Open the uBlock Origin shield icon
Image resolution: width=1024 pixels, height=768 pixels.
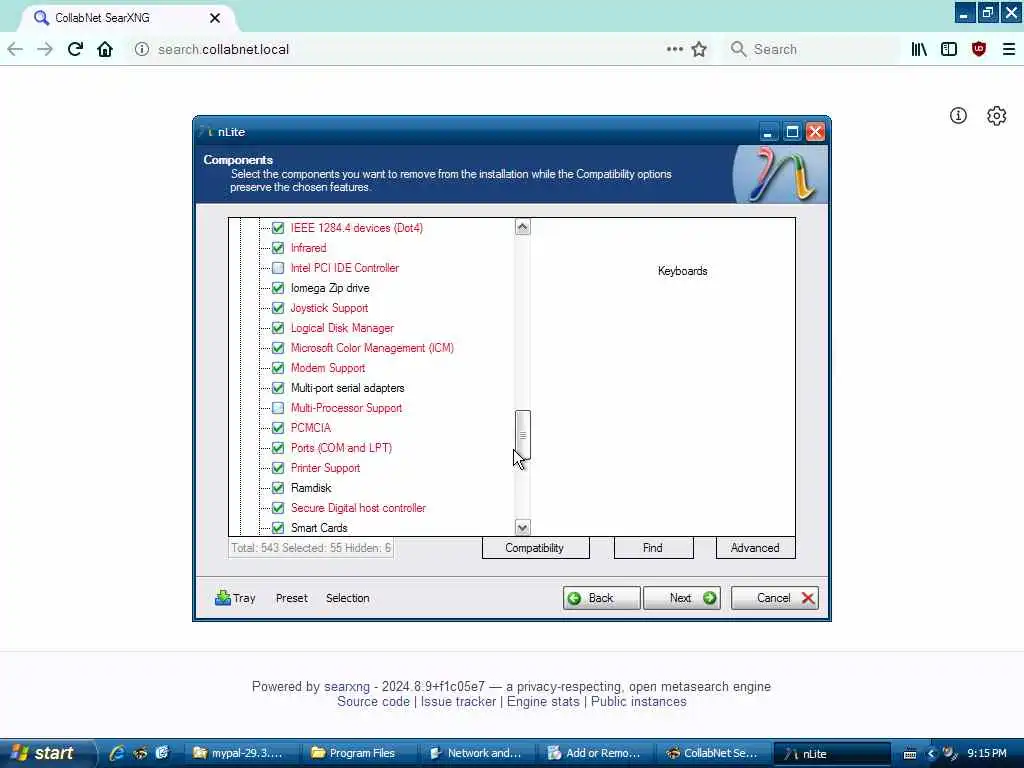click(979, 49)
